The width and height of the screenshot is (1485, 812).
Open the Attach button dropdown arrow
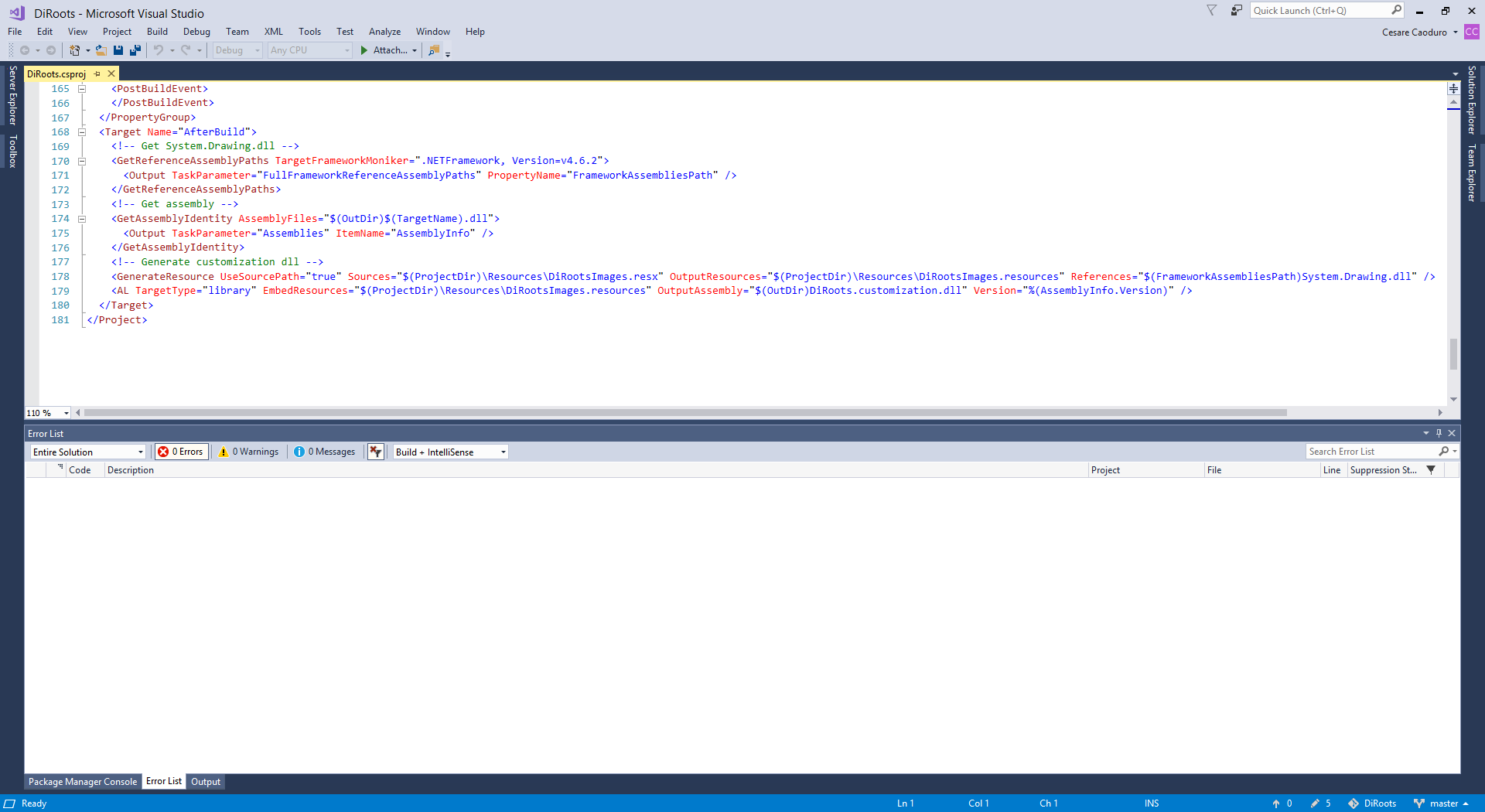pos(415,50)
